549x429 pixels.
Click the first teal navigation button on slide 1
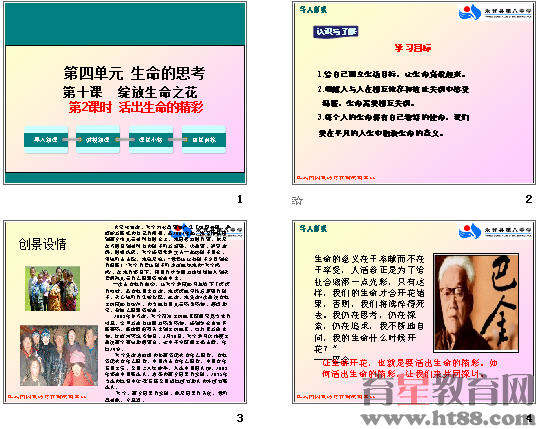(x=46, y=139)
